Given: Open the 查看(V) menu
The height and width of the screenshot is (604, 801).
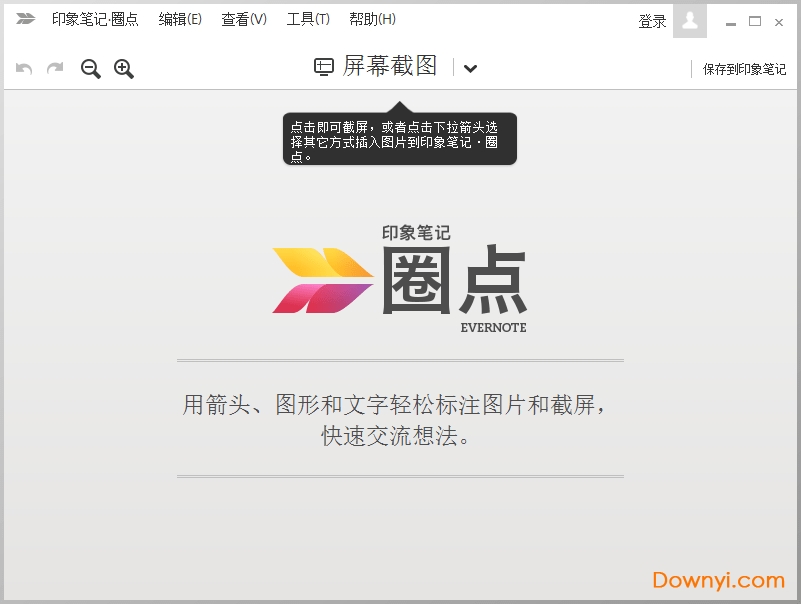Looking at the screenshot, I should (244, 18).
